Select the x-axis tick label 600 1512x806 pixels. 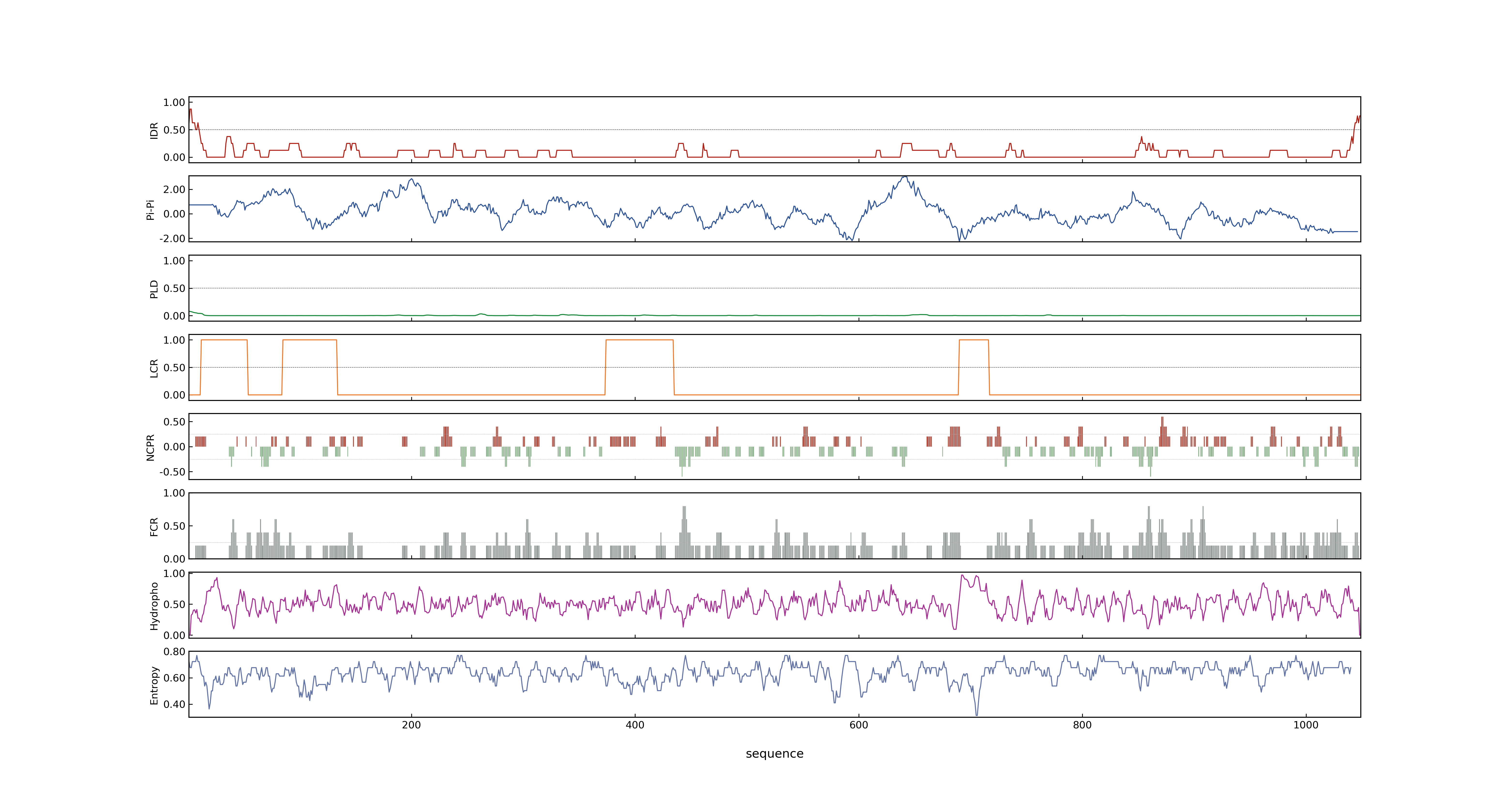pos(859,725)
